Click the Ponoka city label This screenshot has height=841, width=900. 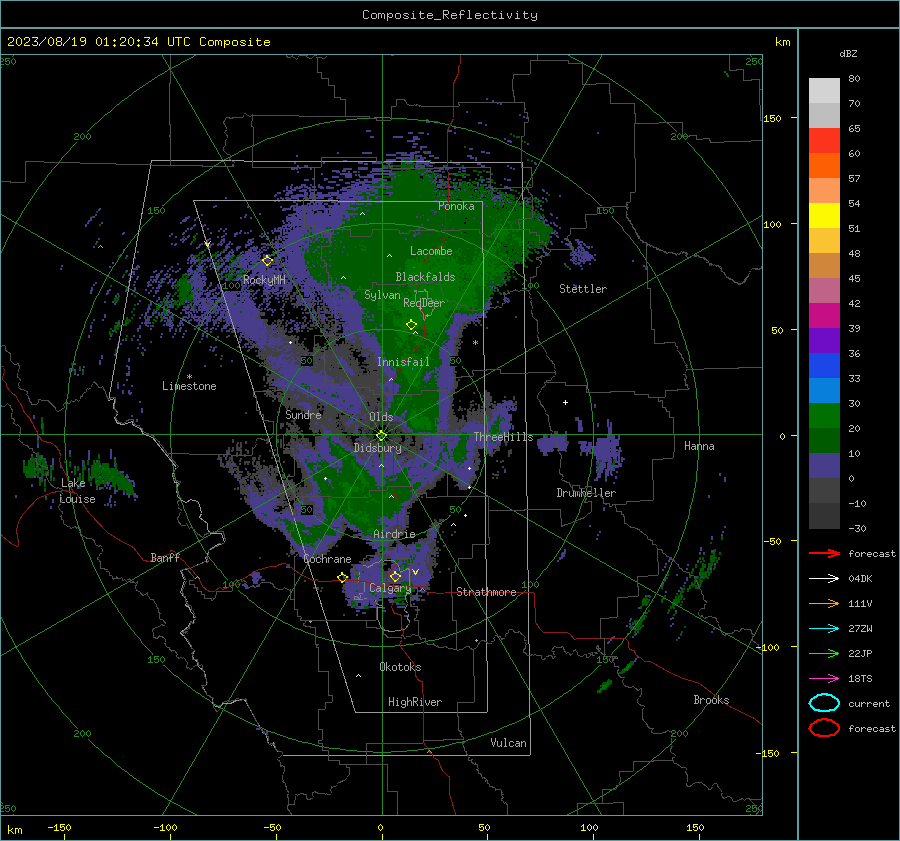[x=456, y=206]
